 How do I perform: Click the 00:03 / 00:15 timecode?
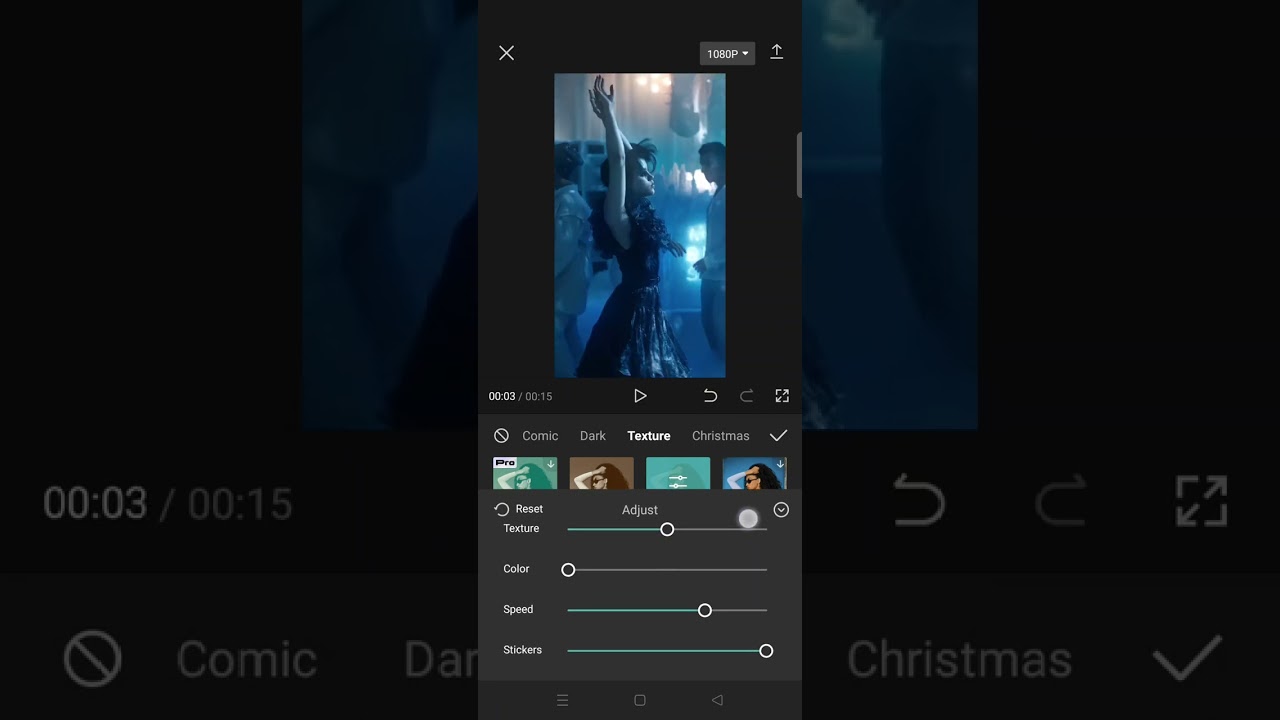pyautogui.click(x=520, y=397)
